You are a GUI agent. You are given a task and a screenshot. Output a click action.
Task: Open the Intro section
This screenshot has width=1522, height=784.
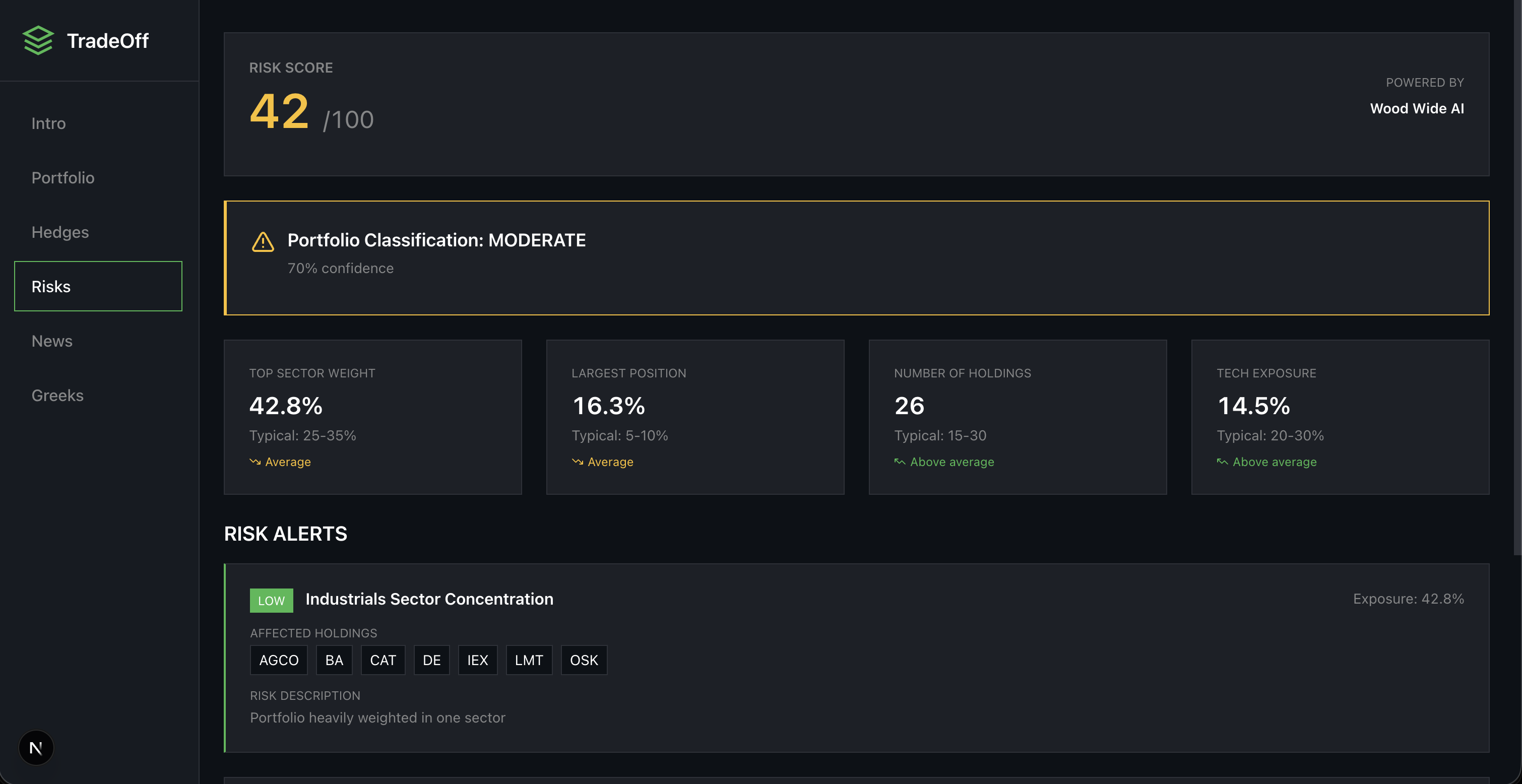coord(48,123)
